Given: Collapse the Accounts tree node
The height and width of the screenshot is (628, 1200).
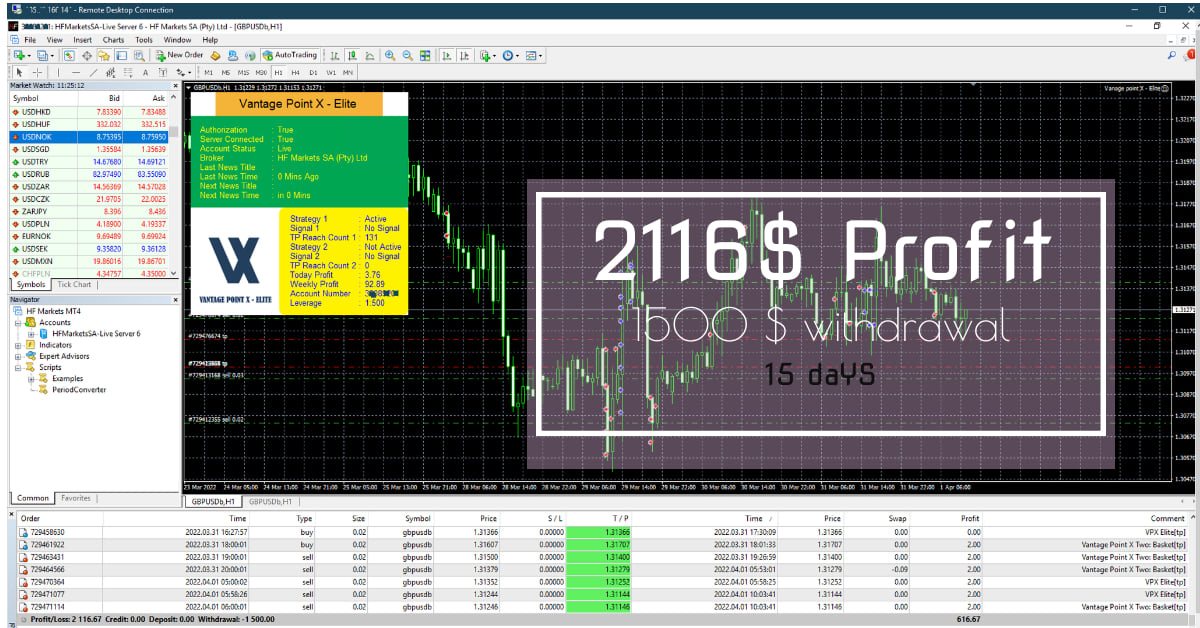Looking at the screenshot, I should point(19,323).
